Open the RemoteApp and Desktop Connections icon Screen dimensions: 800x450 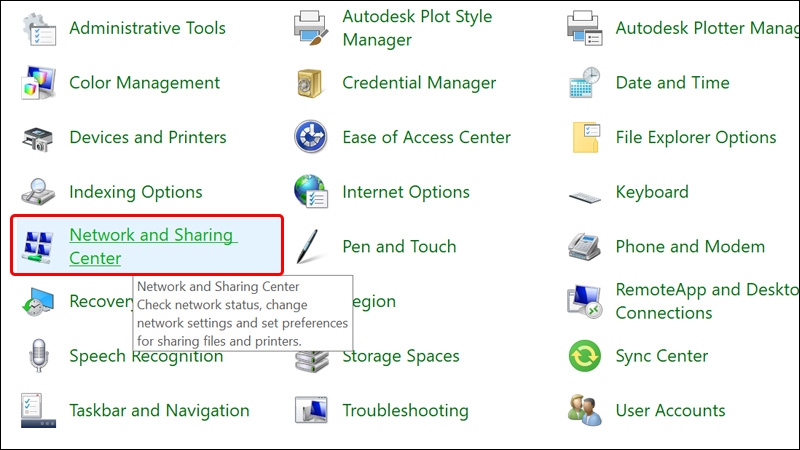(585, 302)
